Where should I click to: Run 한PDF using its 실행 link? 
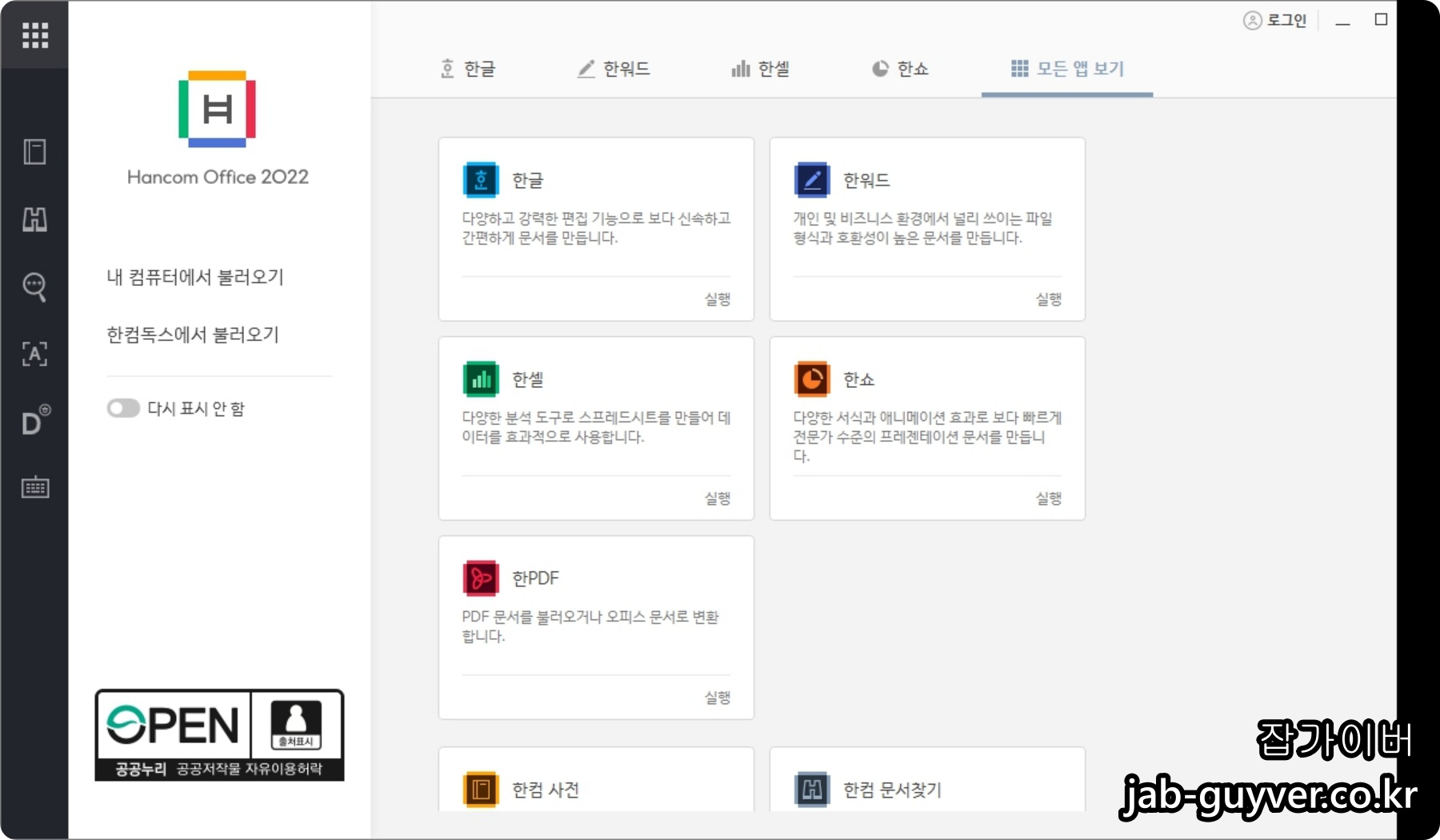coord(718,697)
